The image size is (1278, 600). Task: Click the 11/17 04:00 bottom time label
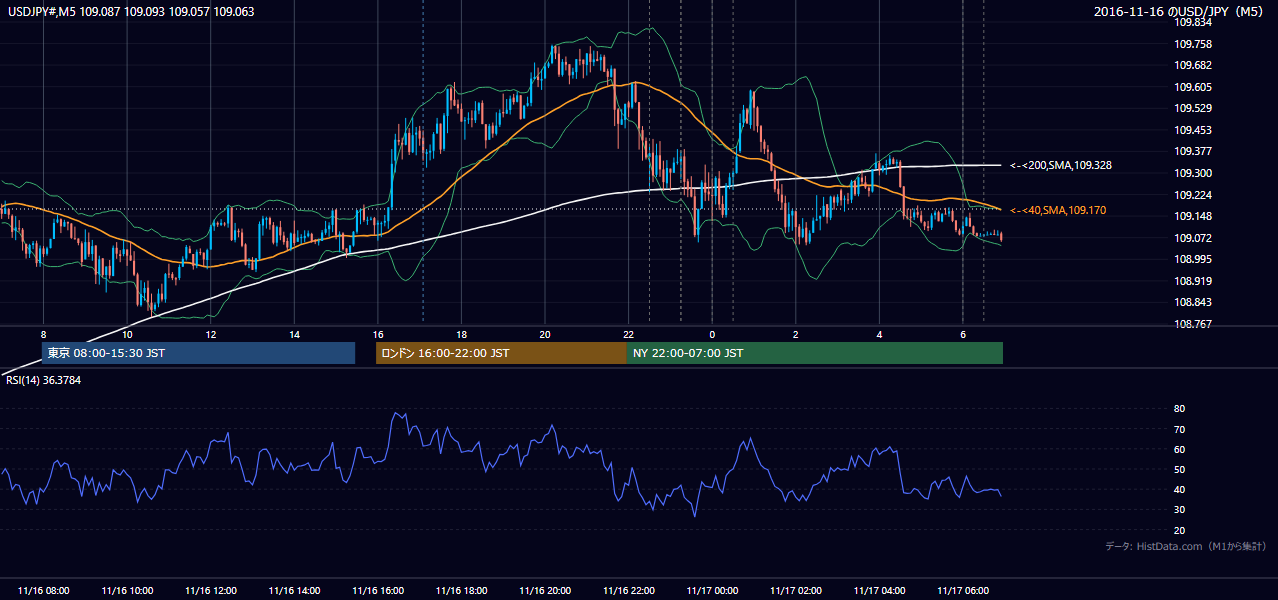click(879, 591)
